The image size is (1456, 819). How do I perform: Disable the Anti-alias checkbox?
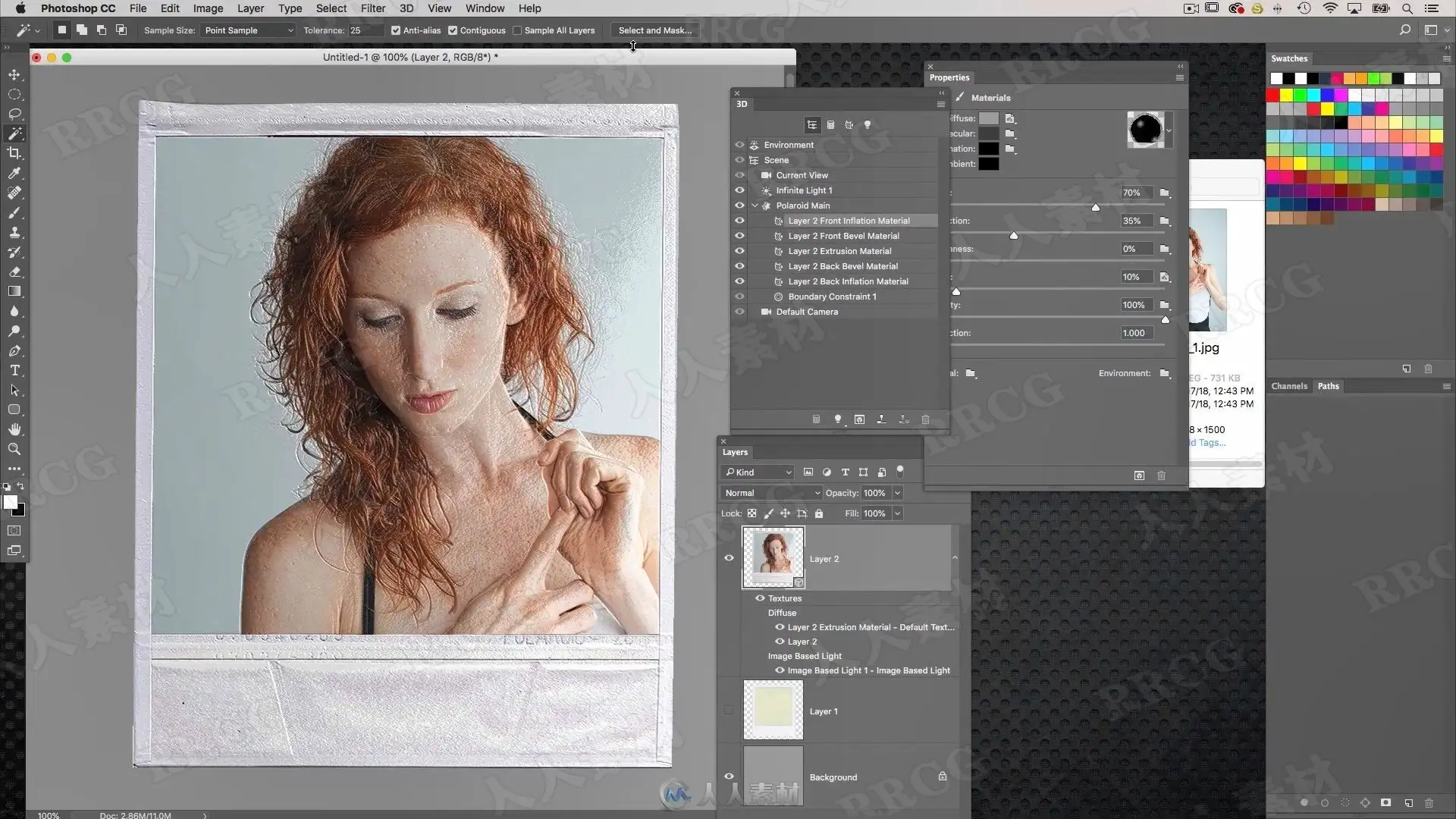tap(396, 30)
